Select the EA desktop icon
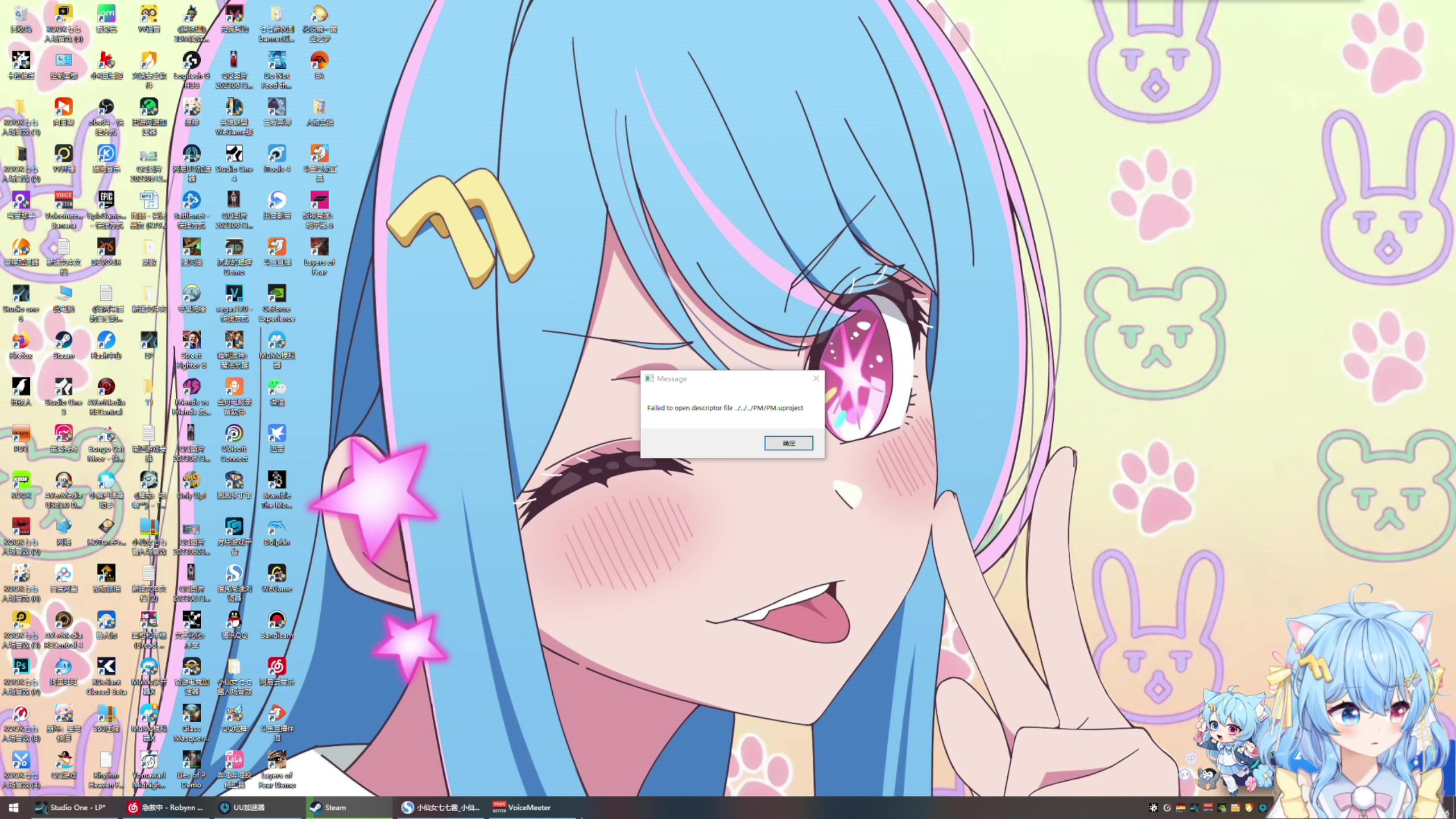Viewport: 1456px width, 819px height. (x=320, y=65)
